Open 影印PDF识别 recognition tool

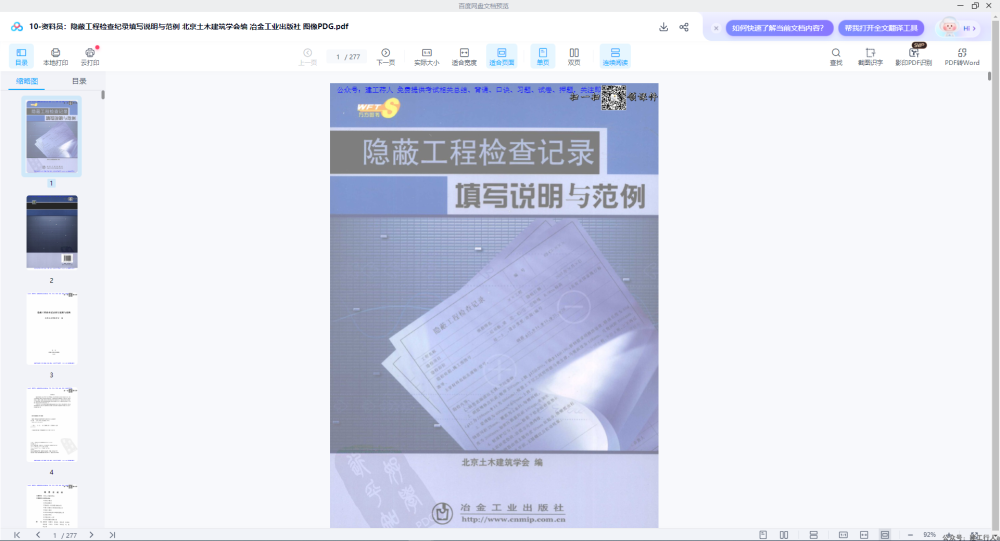point(913,56)
